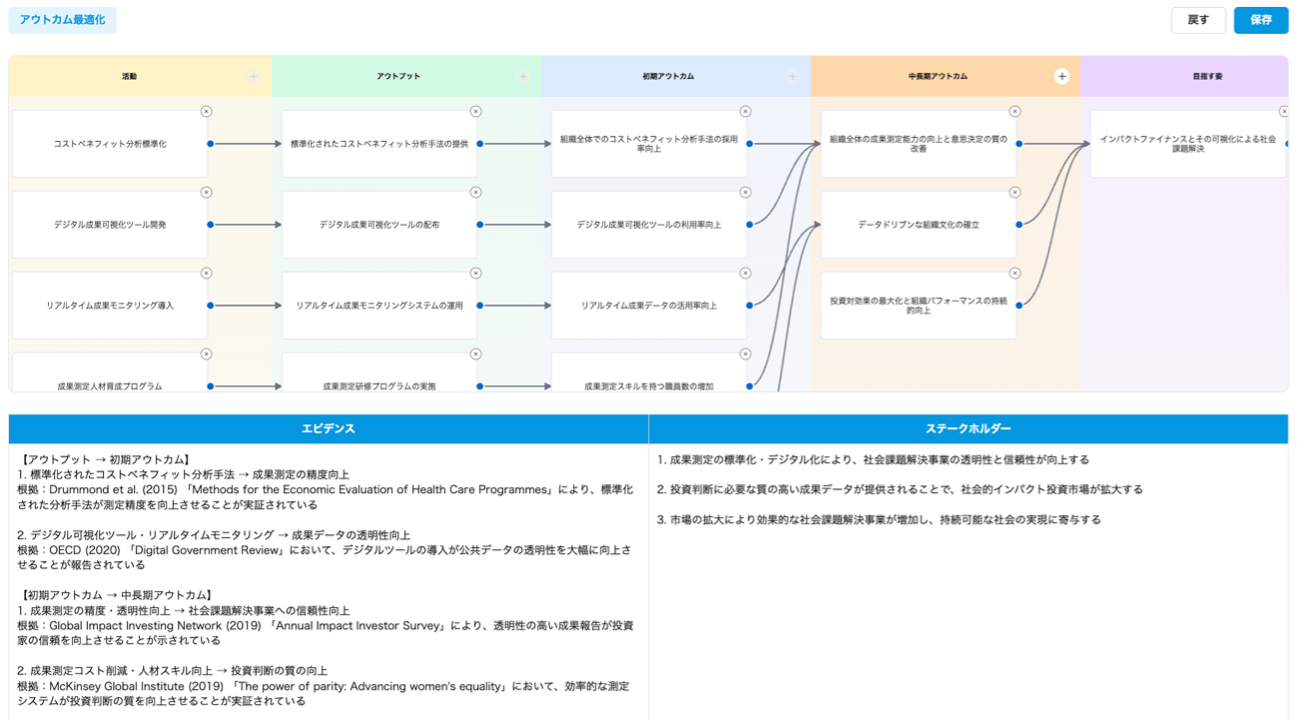The height and width of the screenshot is (724, 1304).
Task: Click the 初期アウトカム column header label
Action: (668, 76)
